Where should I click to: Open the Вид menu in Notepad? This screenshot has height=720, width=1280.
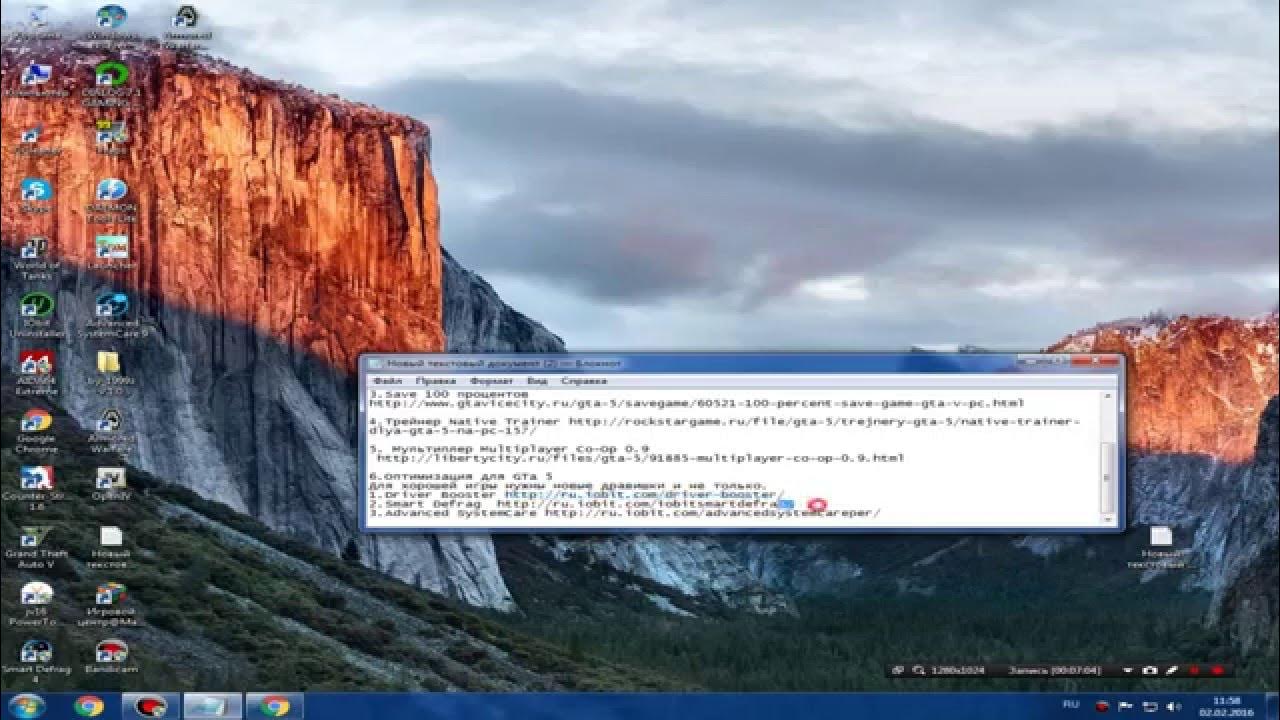[537, 381]
